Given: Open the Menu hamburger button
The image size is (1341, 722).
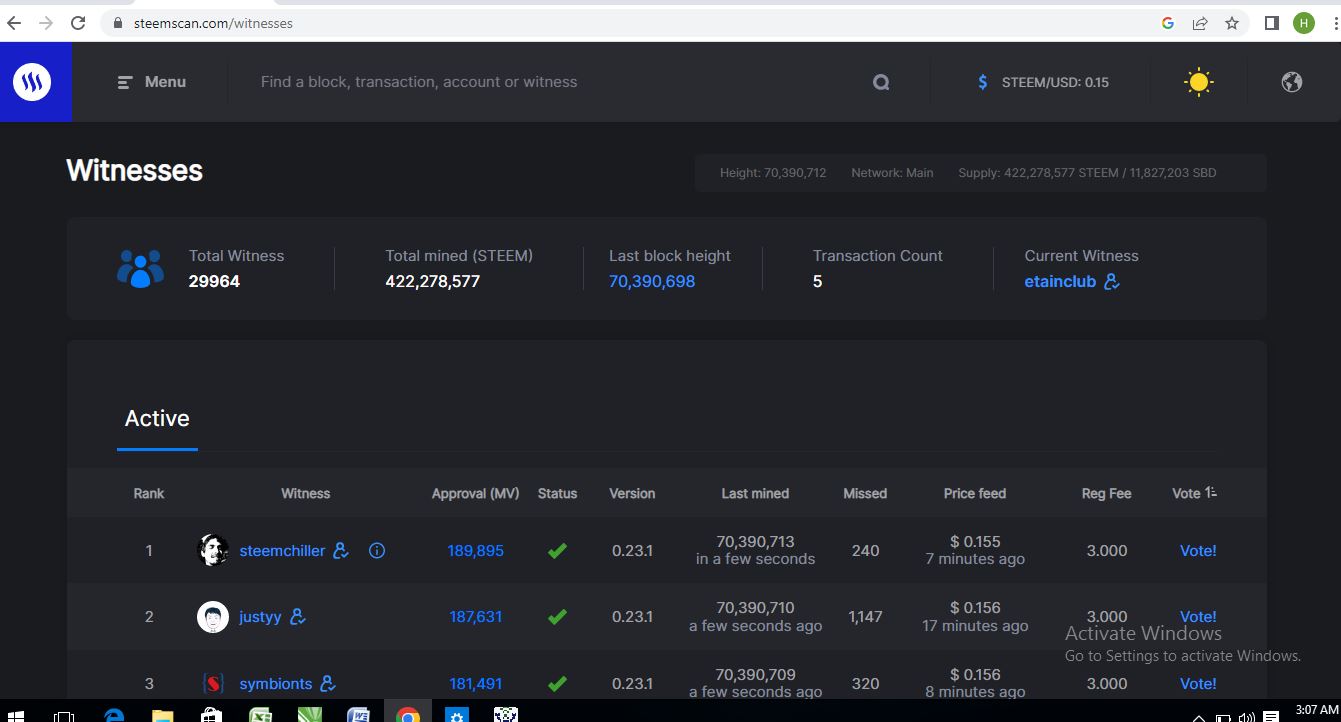Looking at the screenshot, I should pyautogui.click(x=152, y=82).
